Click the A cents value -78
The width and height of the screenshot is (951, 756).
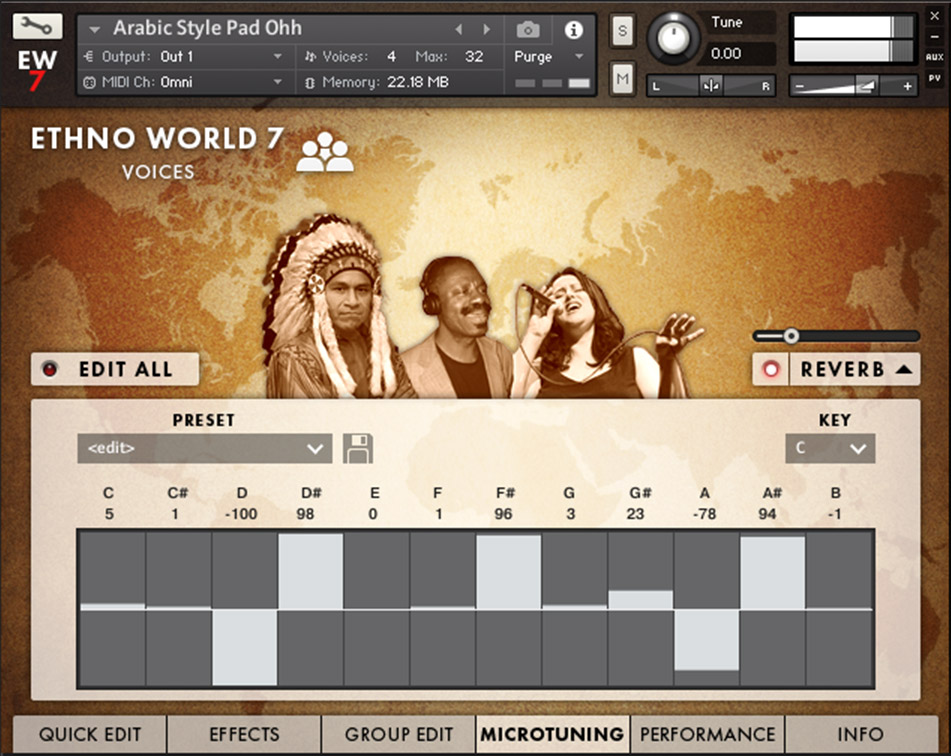coord(704,514)
